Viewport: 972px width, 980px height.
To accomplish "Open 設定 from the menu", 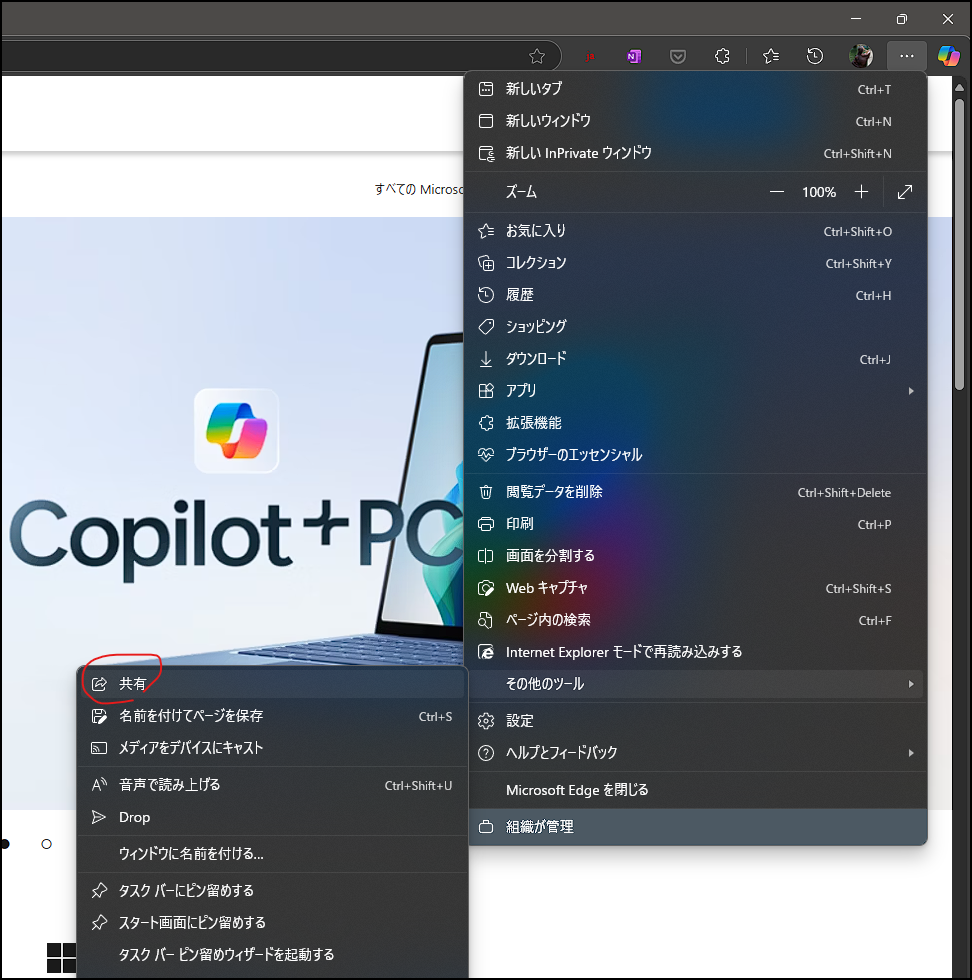I will 696,721.
